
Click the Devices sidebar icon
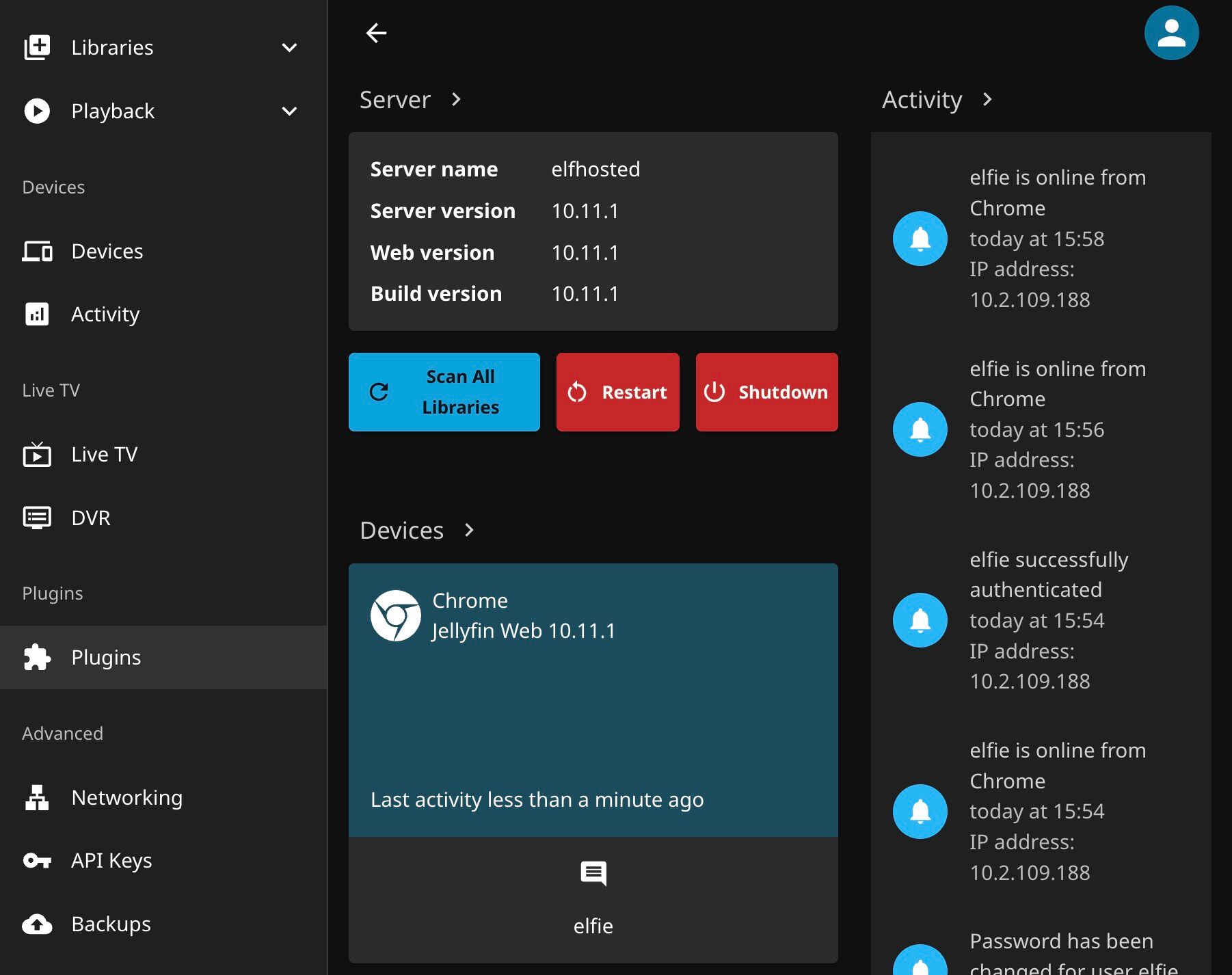(x=37, y=251)
